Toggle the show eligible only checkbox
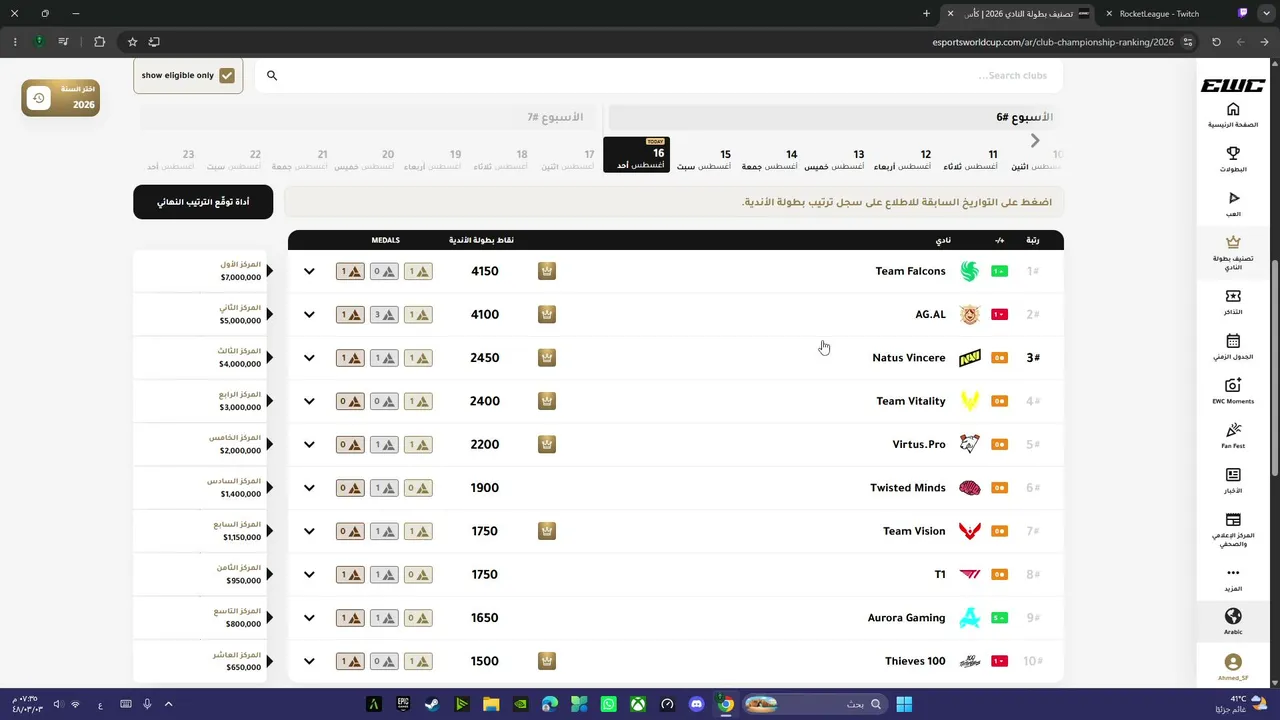 tap(227, 75)
